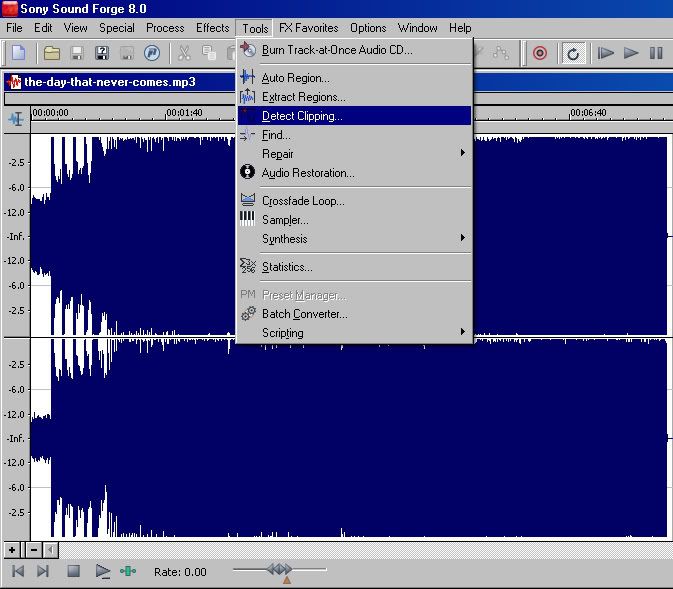Click the Save As floppy icon

point(102,53)
